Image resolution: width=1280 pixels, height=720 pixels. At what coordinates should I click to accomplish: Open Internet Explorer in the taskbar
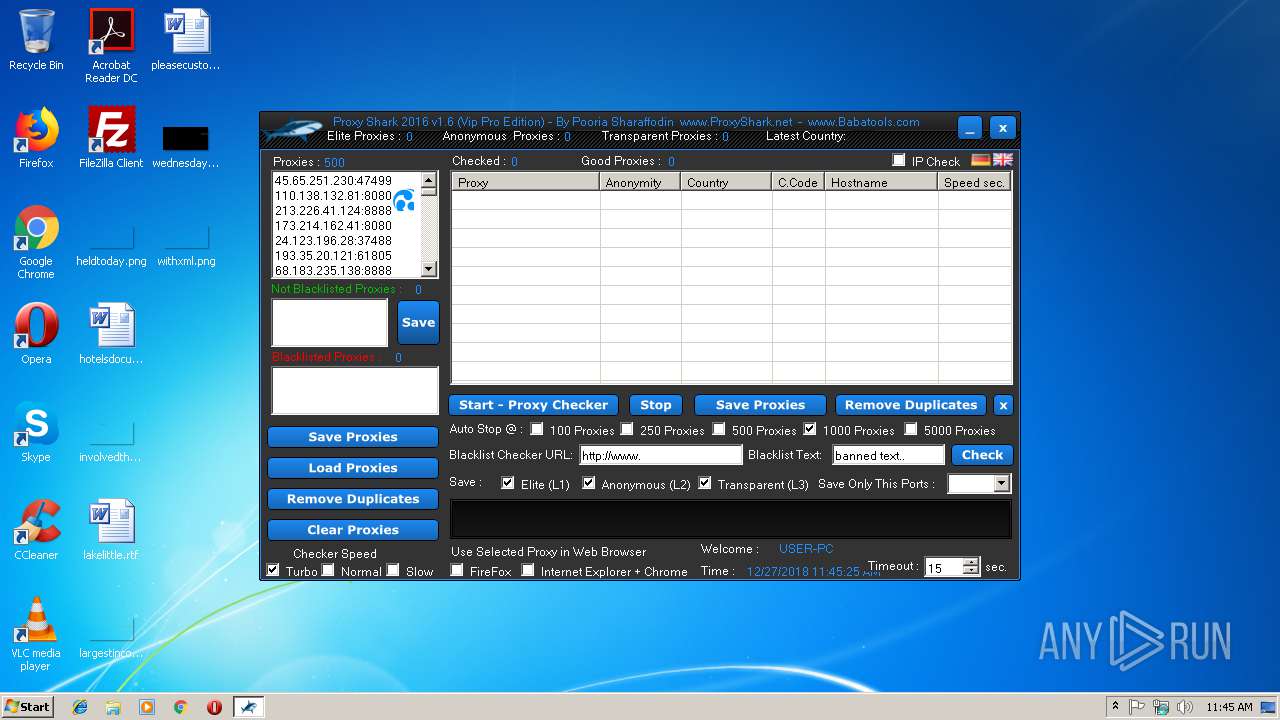coord(80,707)
